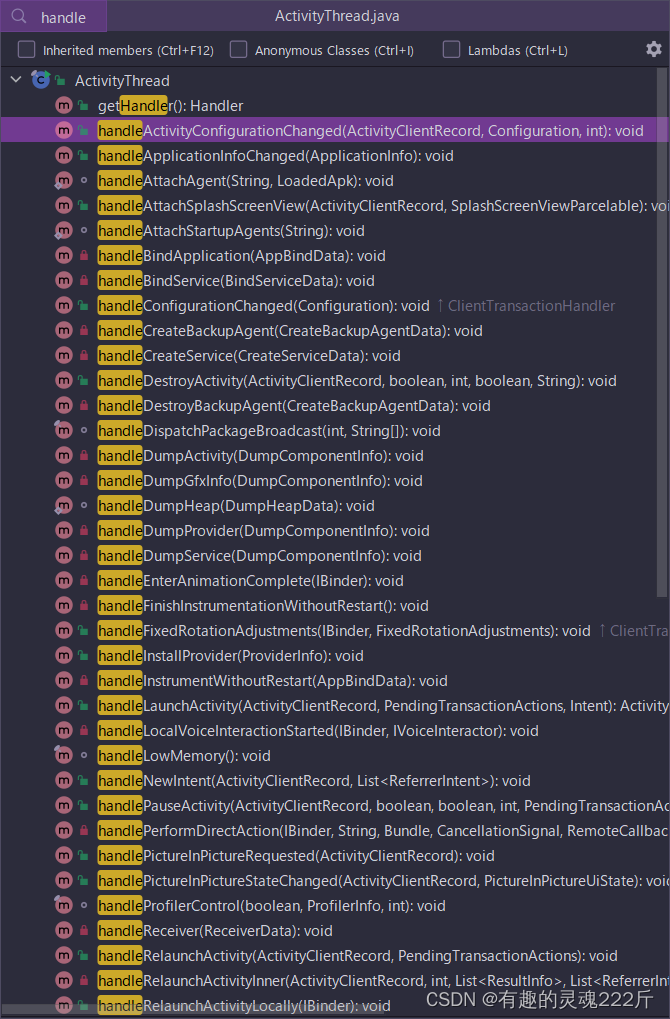Click public icon beside handleInstallProvider

click(x=84, y=656)
